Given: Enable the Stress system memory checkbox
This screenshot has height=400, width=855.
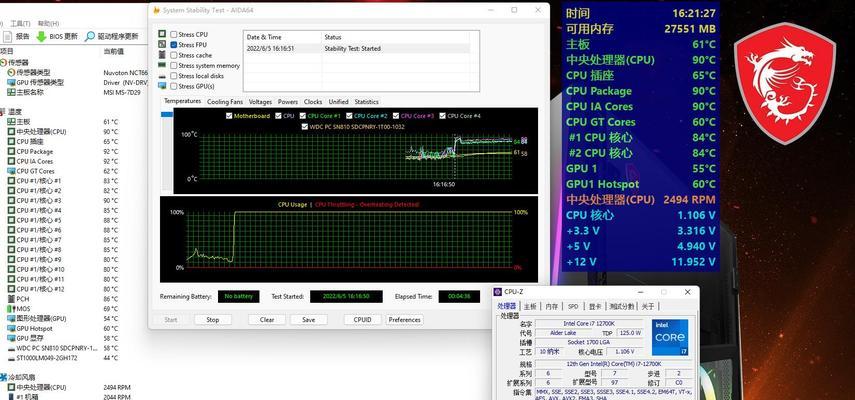Looking at the screenshot, I should click(173, 65).
